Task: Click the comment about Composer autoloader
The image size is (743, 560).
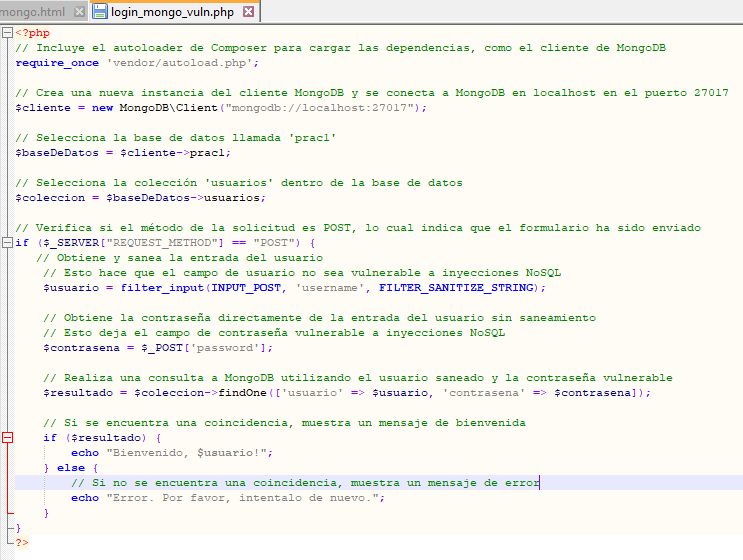Action: pos(341,48)
